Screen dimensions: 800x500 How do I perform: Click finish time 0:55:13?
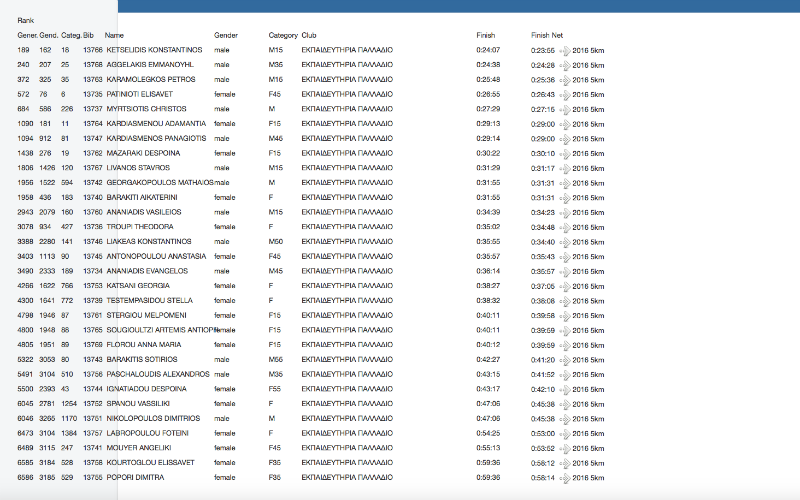pos(488,448)
